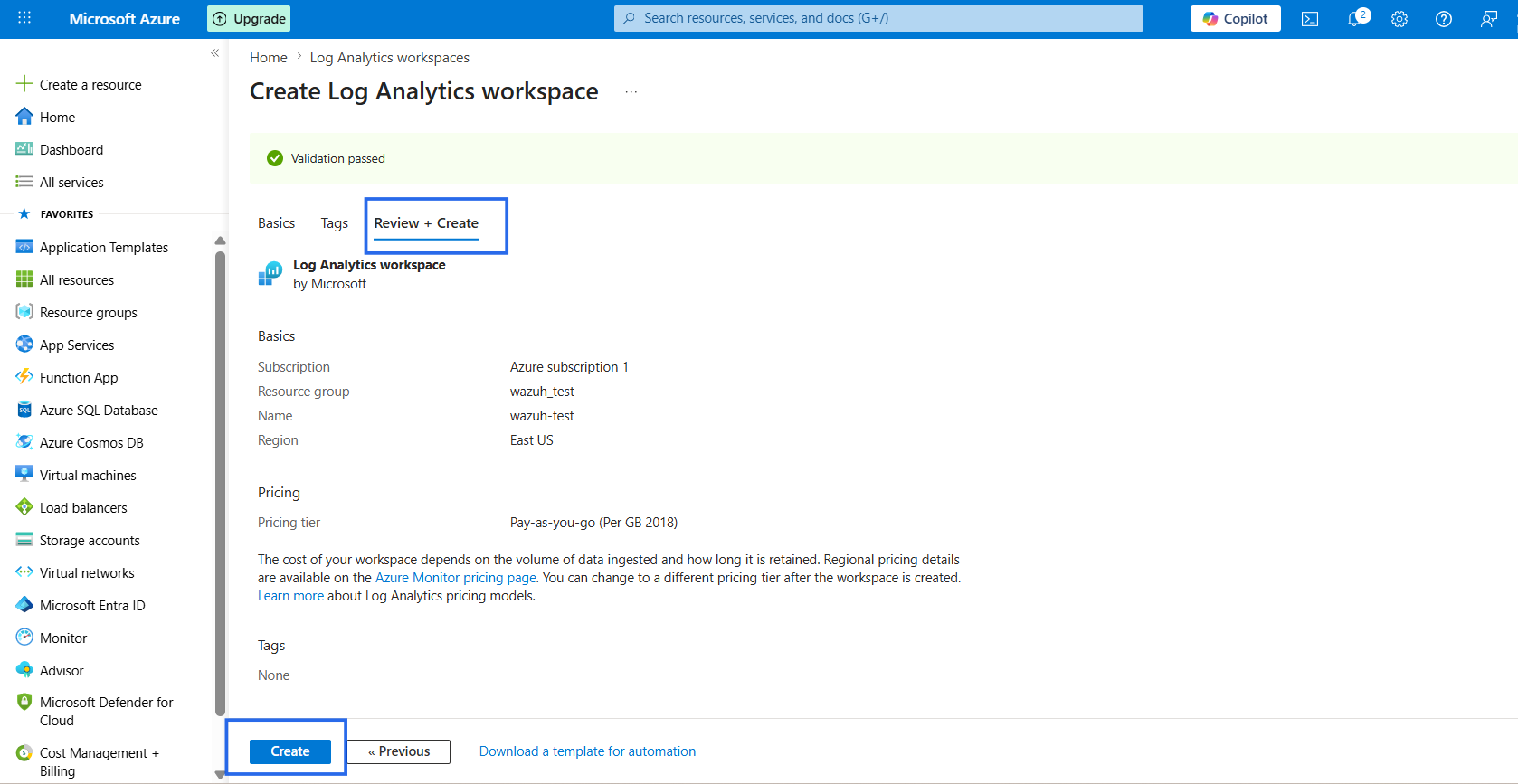Click the Storage accounts icon
This screenshot has width=1518, height=784.
[24, 540]
